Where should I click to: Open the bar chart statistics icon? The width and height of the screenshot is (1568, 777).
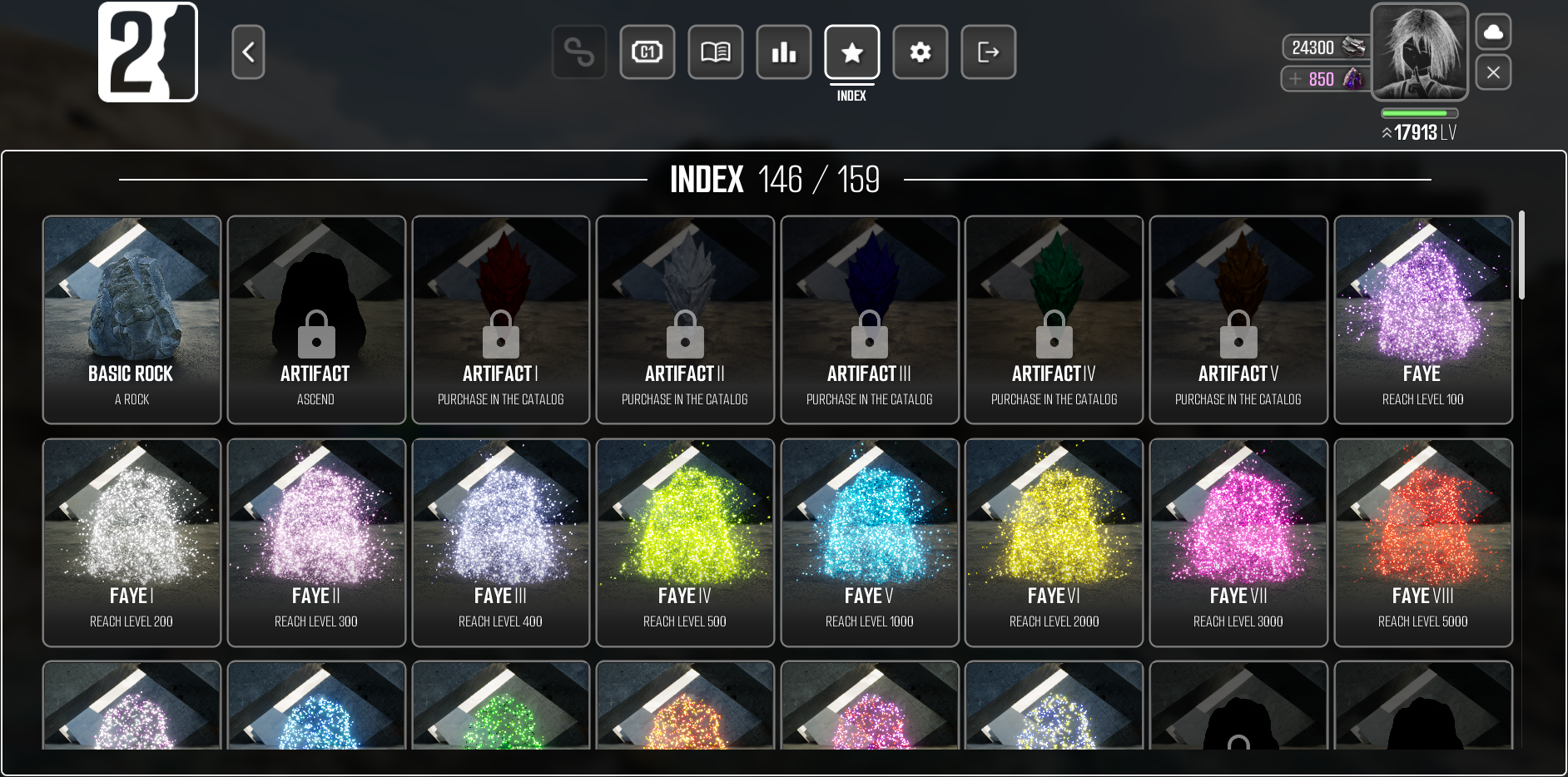coord(784,52)
